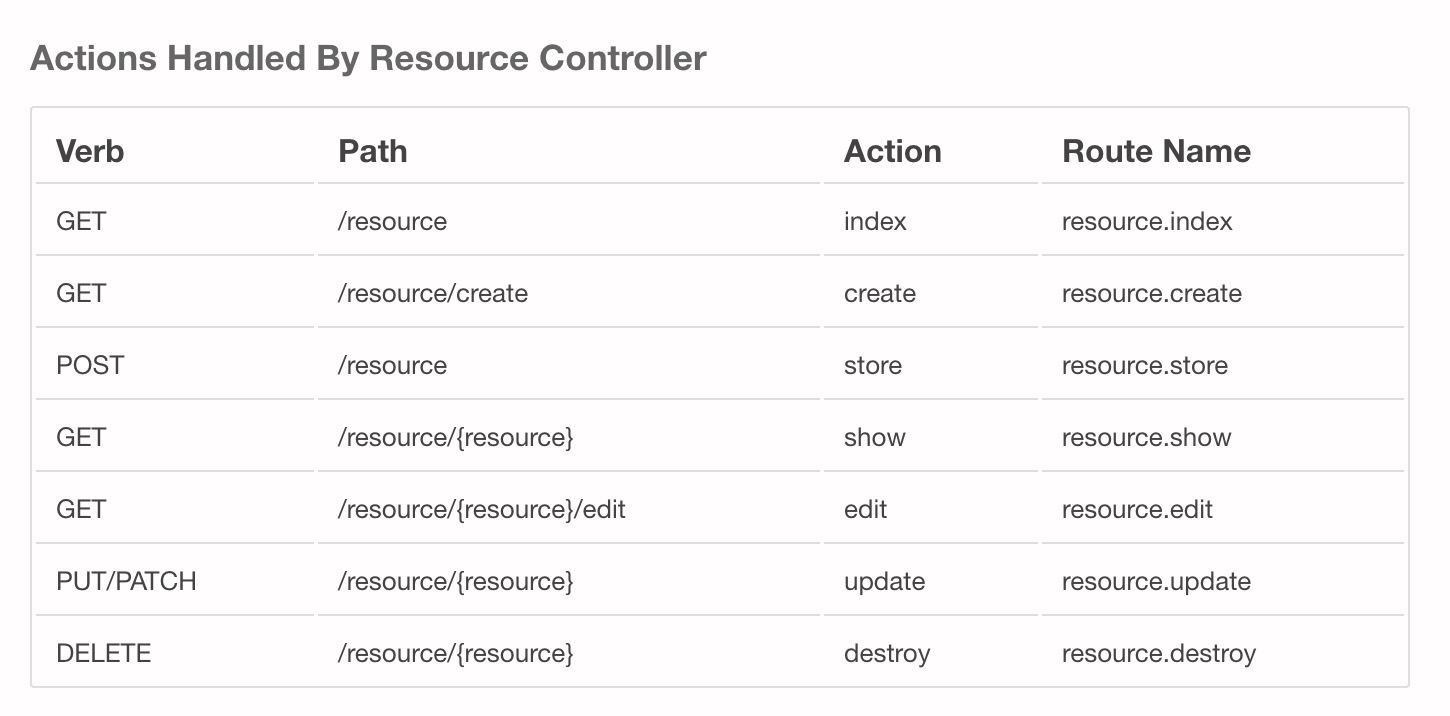The image size is (1450, 716).
Task: Select the resource.destroy route name
Action: (1158, 653)
